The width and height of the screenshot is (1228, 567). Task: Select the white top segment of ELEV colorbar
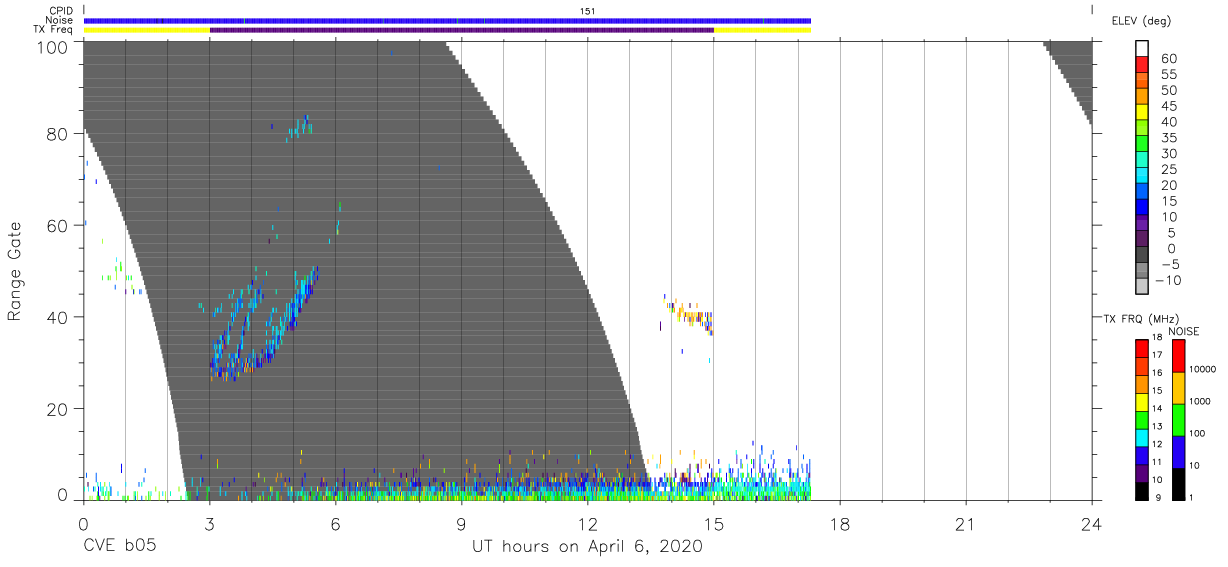(1142, 50)
